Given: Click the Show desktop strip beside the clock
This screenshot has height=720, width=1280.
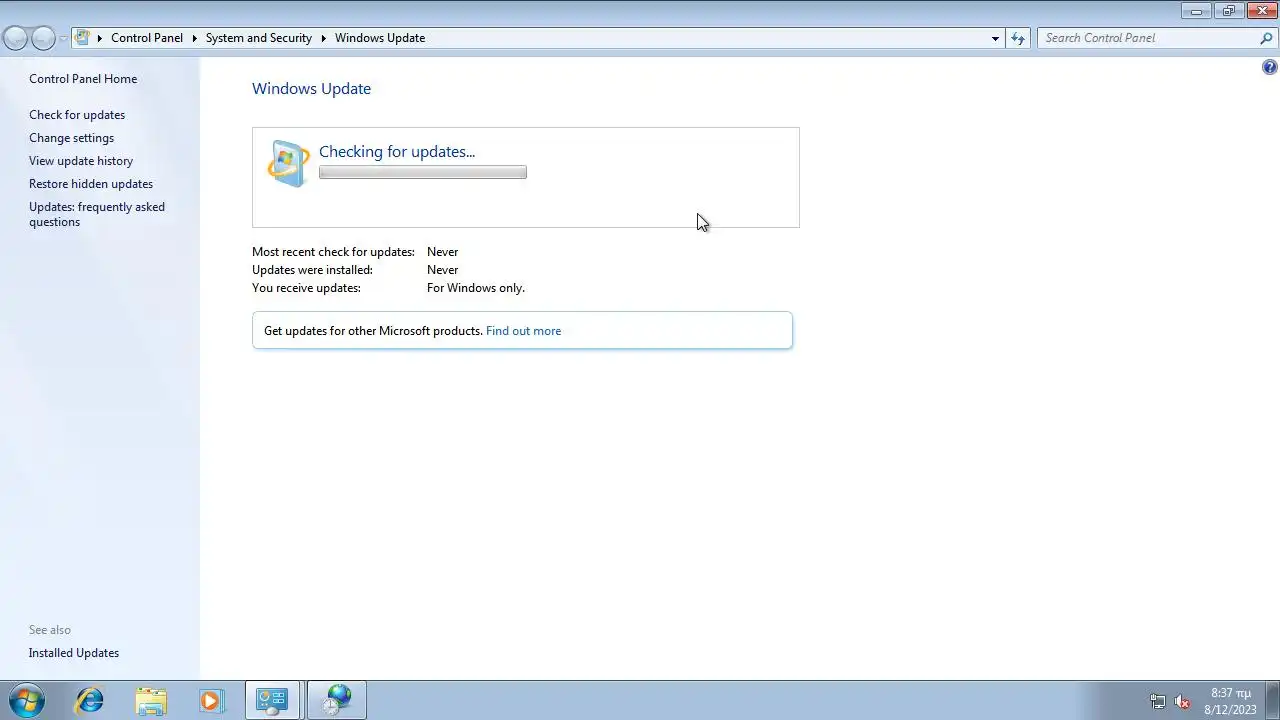Looking at the screenshot, I should 1273,700.
